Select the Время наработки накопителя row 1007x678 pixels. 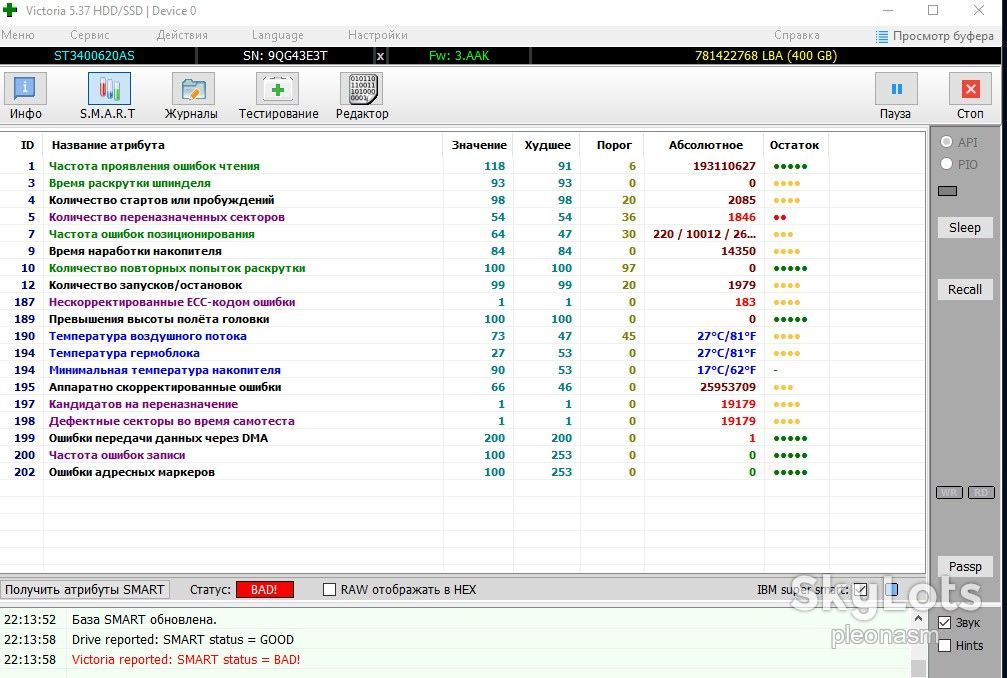point(462,251)
